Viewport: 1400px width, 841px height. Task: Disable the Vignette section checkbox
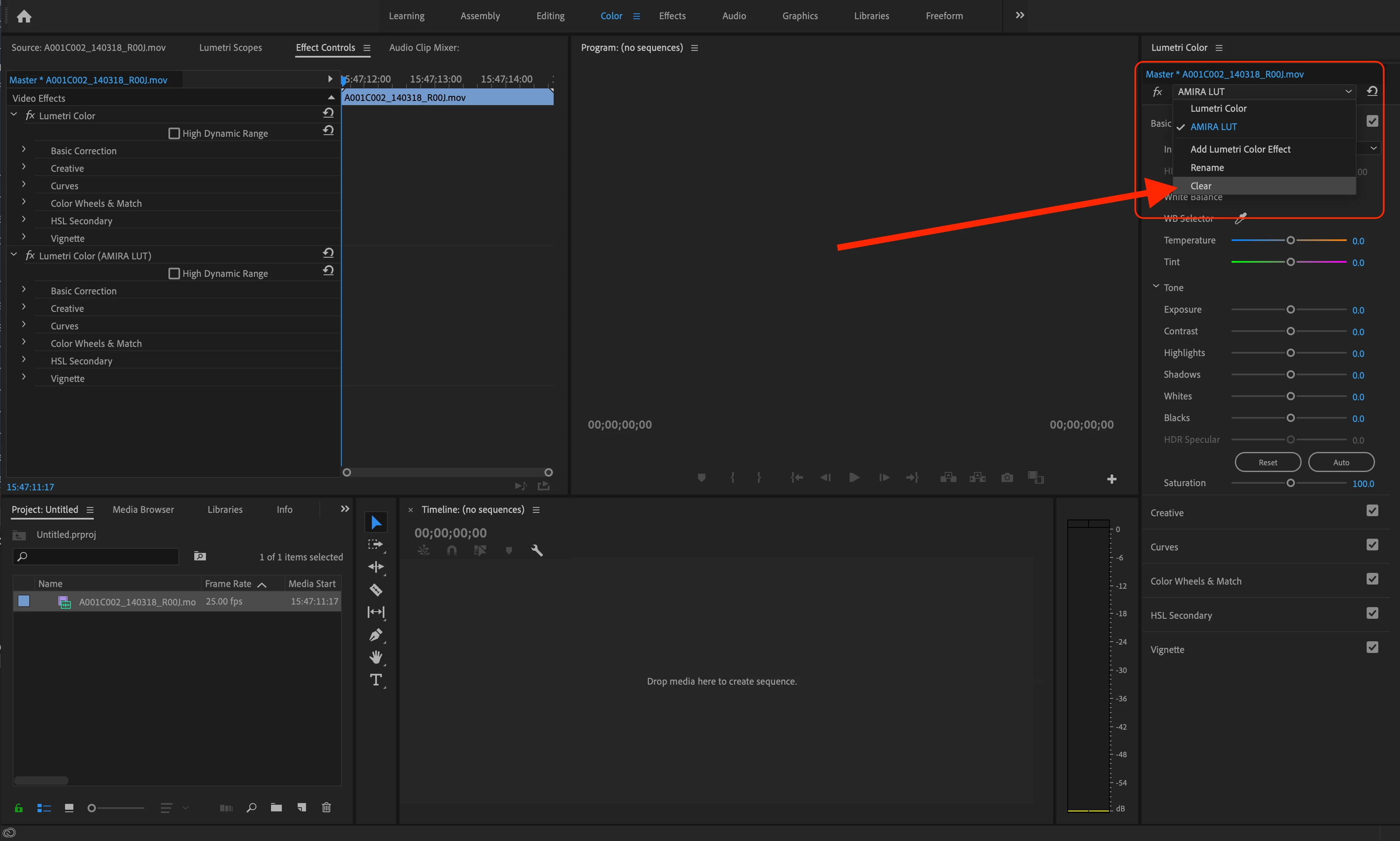(1372, 648)
